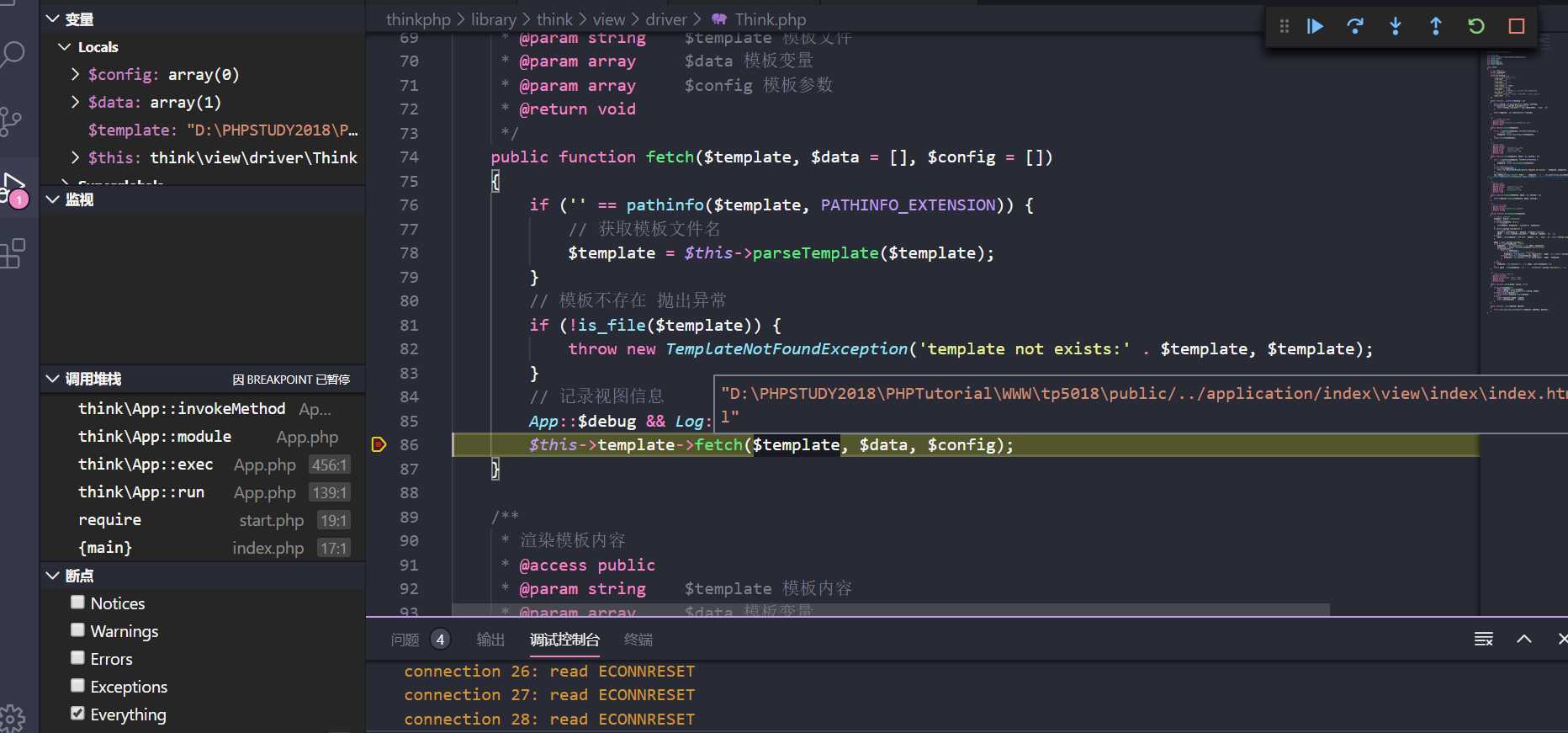The height and width of the screenshot is (733, 1568).
Task: Collapse the Locals scope
Action: coord(65,47)
